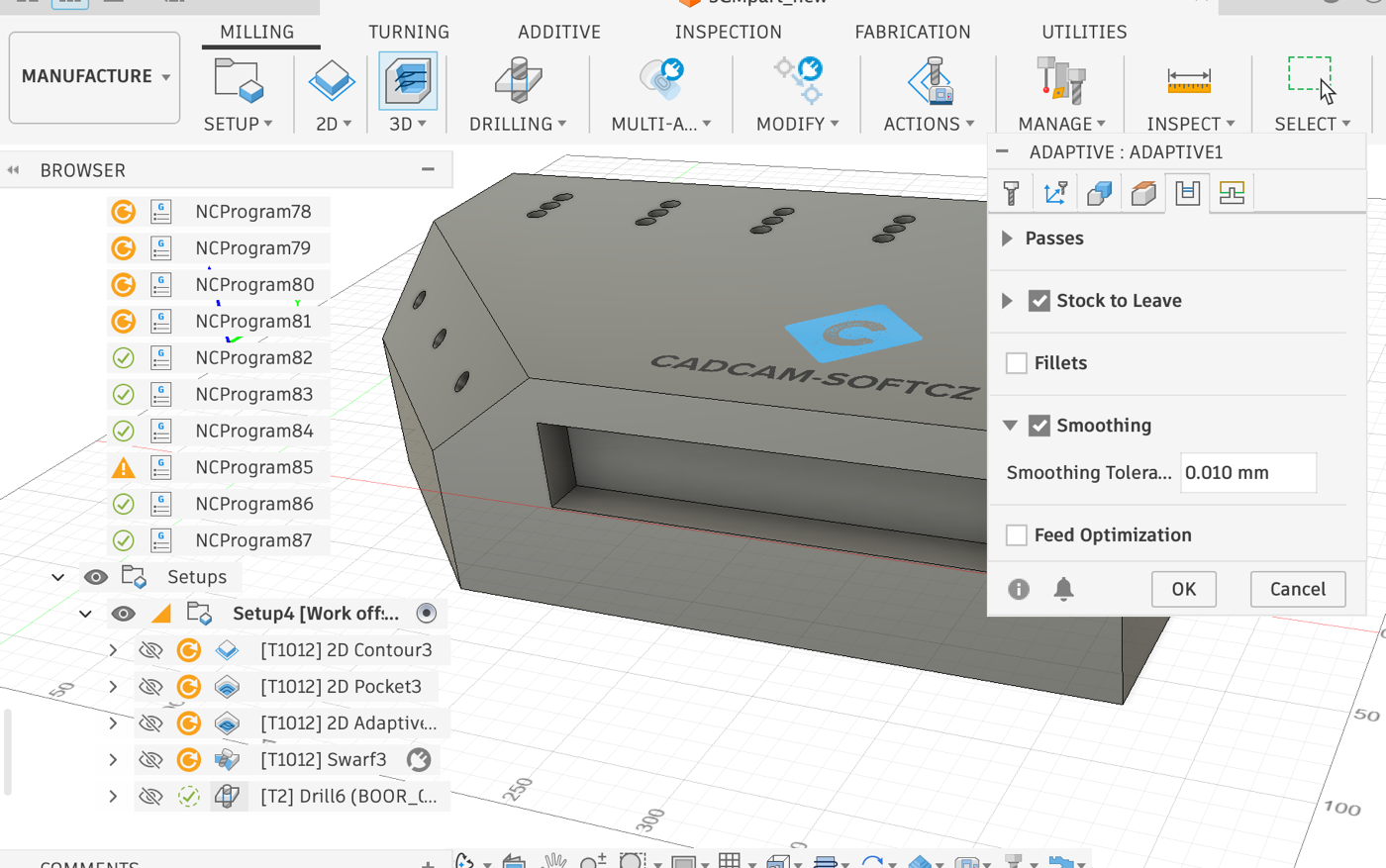Click the 2D milling strategy icon
This screenshot has width=1386, height=868.
[332, 80]
